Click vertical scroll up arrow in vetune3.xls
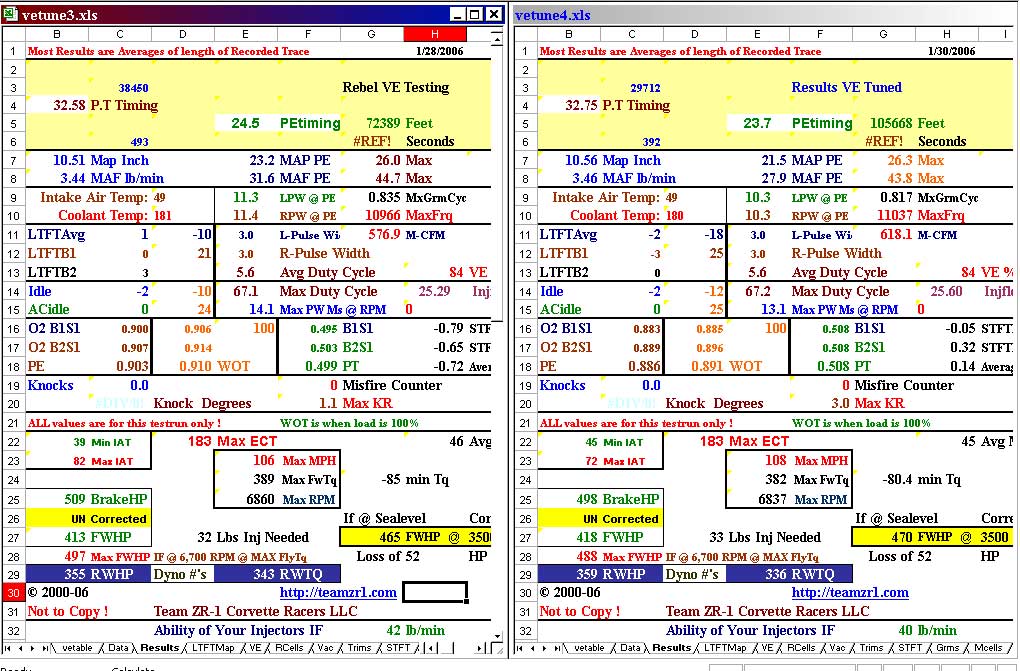This screenshot has width=1020, height=671. [x=497, y=39]
